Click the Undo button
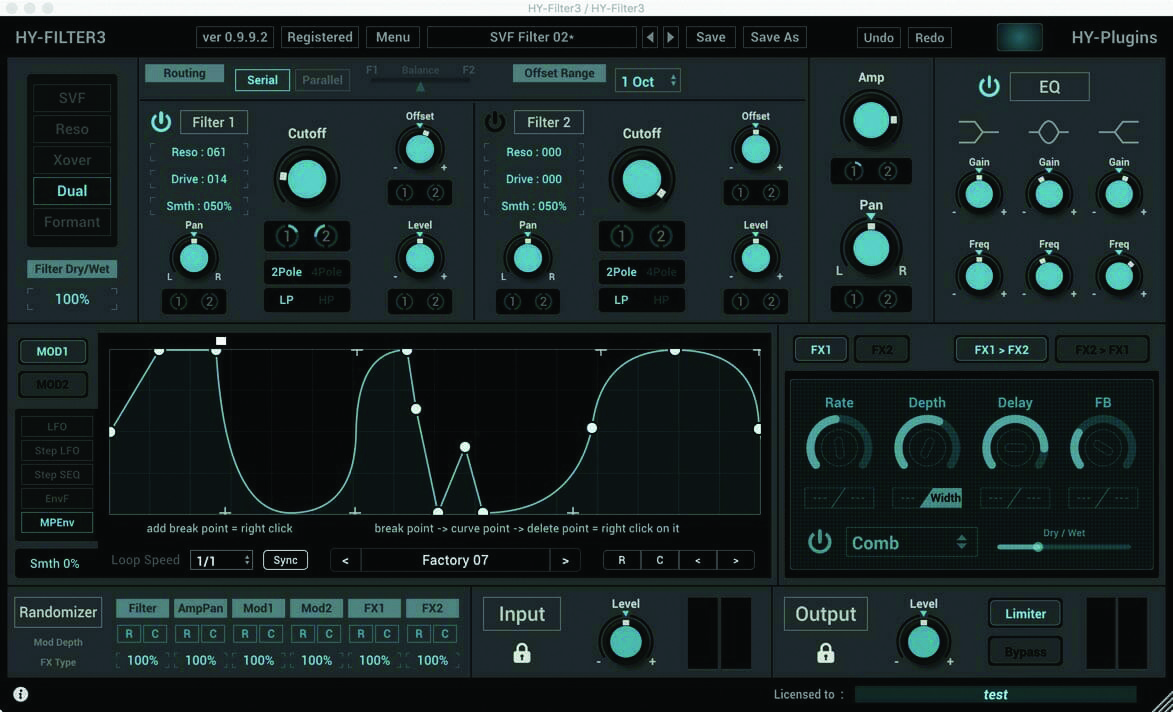The height and width of the screenshot is (712, 1173). point(878,37)
